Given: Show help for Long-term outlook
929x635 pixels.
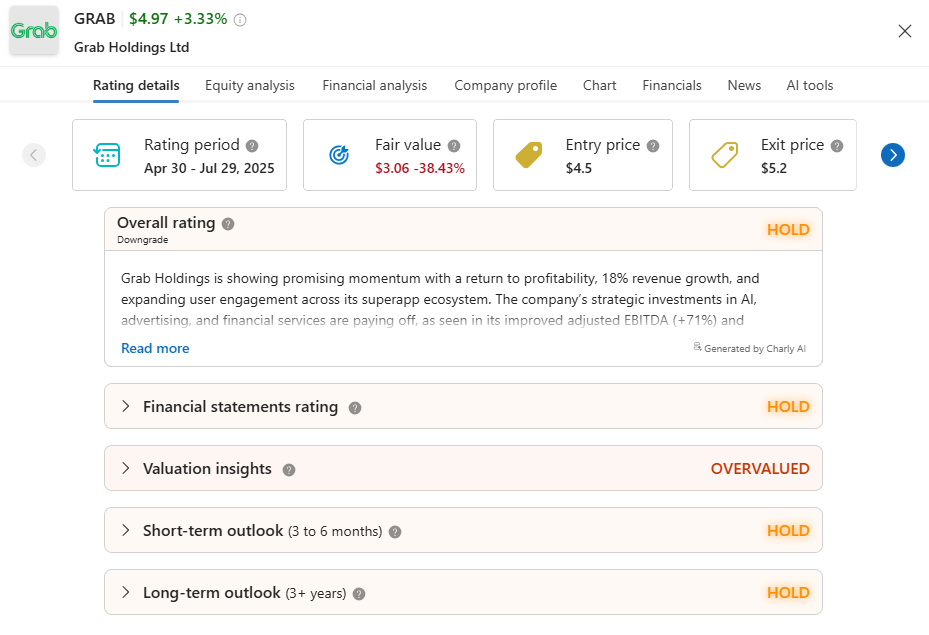Looking at the screenshot, I should click(359, 594).
